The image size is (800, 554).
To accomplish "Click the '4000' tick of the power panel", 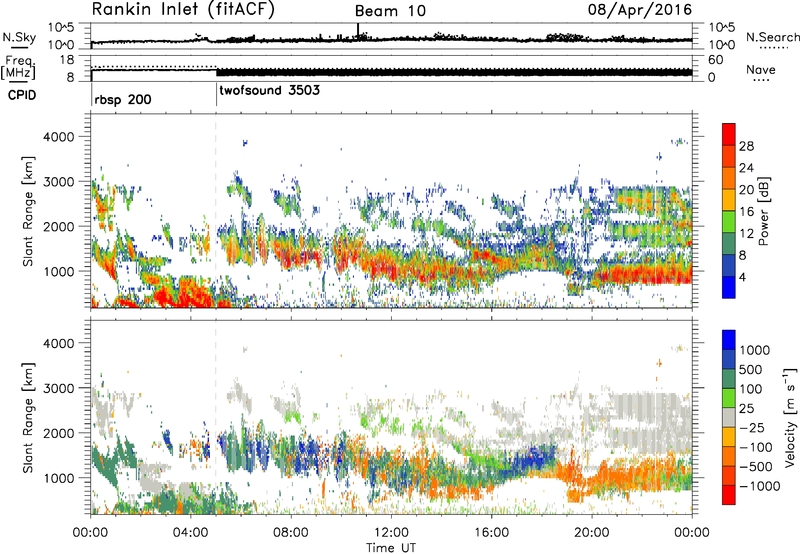I will tap(58, 137).
